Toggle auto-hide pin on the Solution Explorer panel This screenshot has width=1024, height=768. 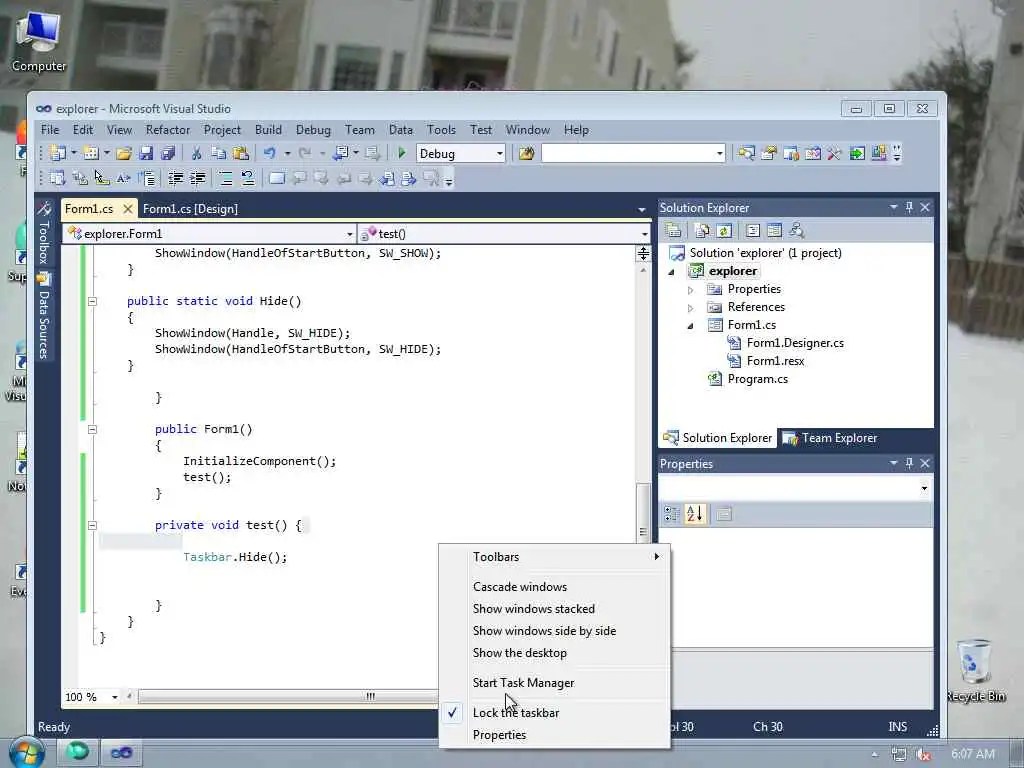[x=909, y=207]
